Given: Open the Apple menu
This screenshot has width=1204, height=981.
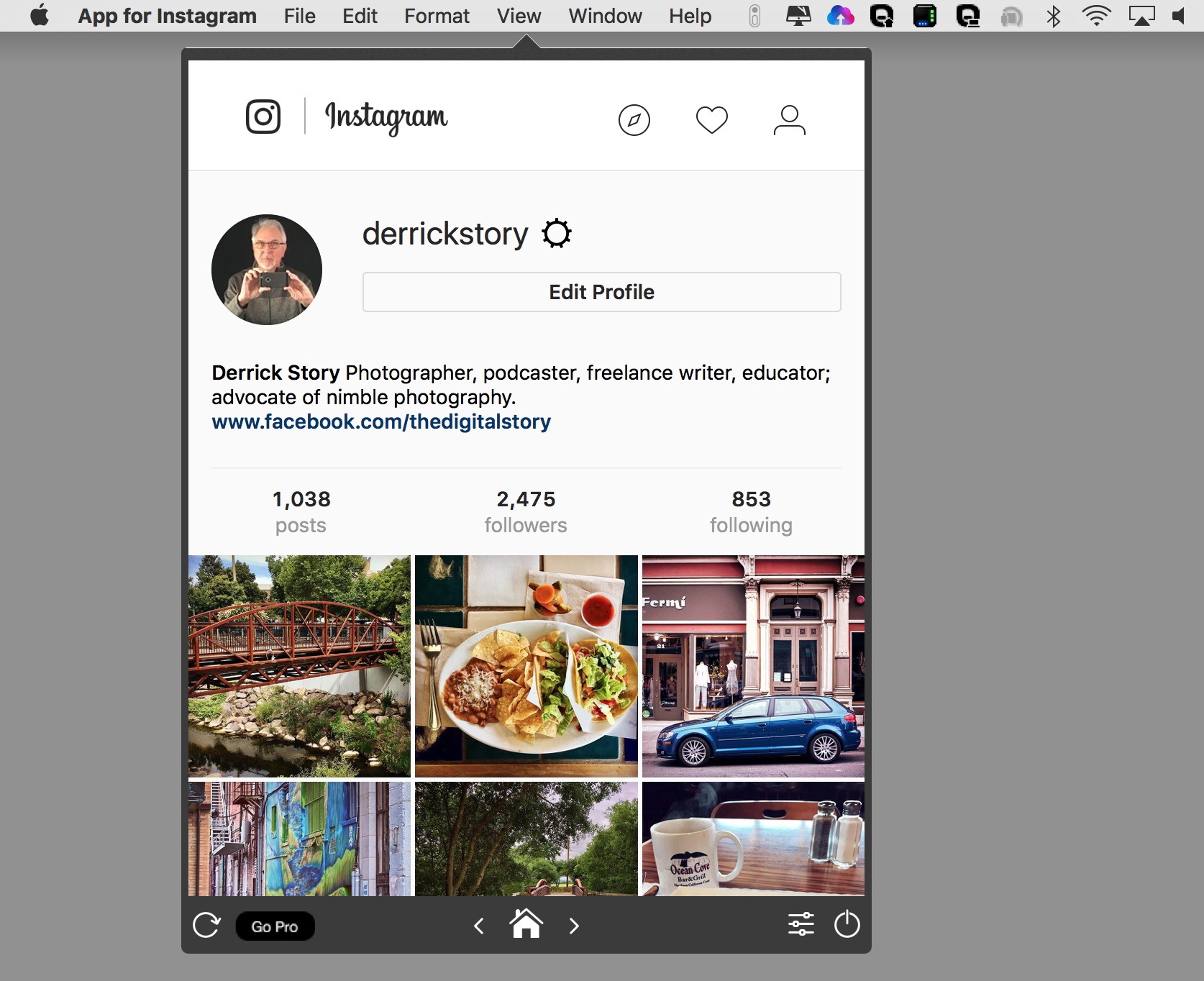Looking at the screenshot, I should click(x=40, y=15).
